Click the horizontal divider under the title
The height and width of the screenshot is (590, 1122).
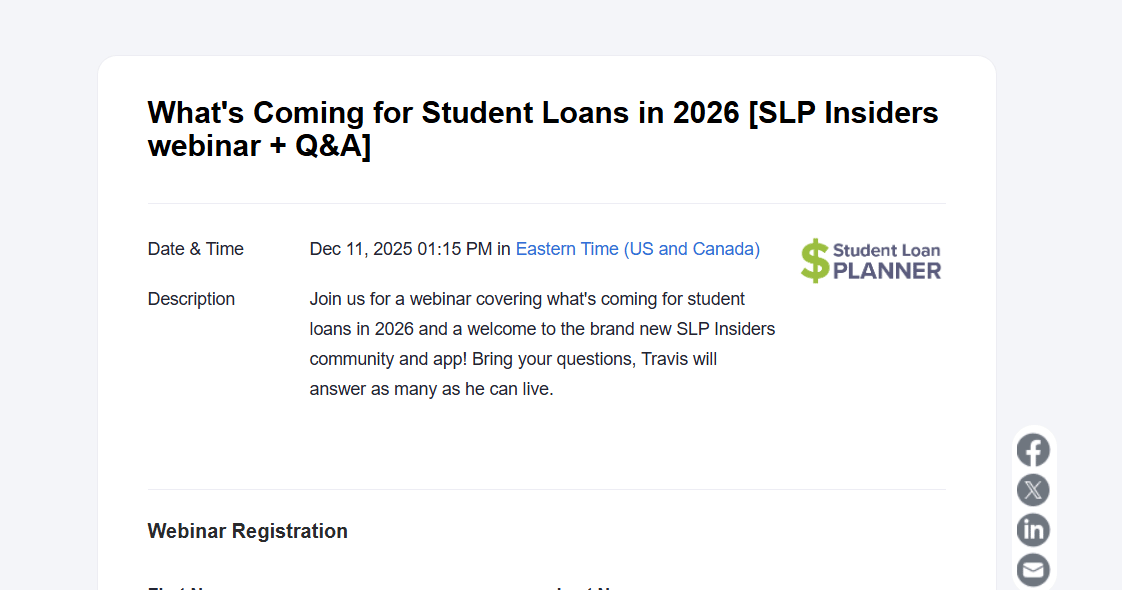pos(546,204)
